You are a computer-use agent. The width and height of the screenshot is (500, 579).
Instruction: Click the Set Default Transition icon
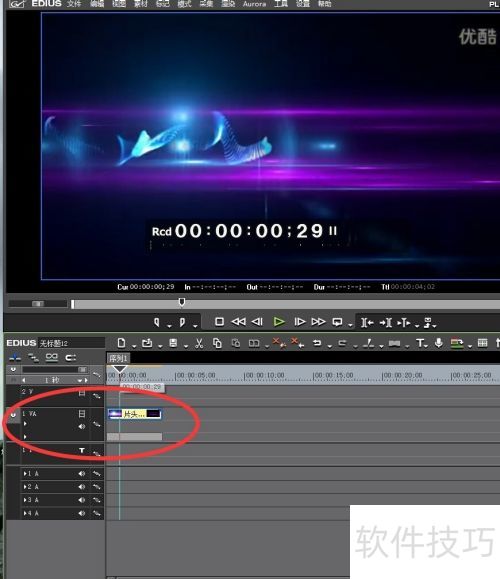394,343
